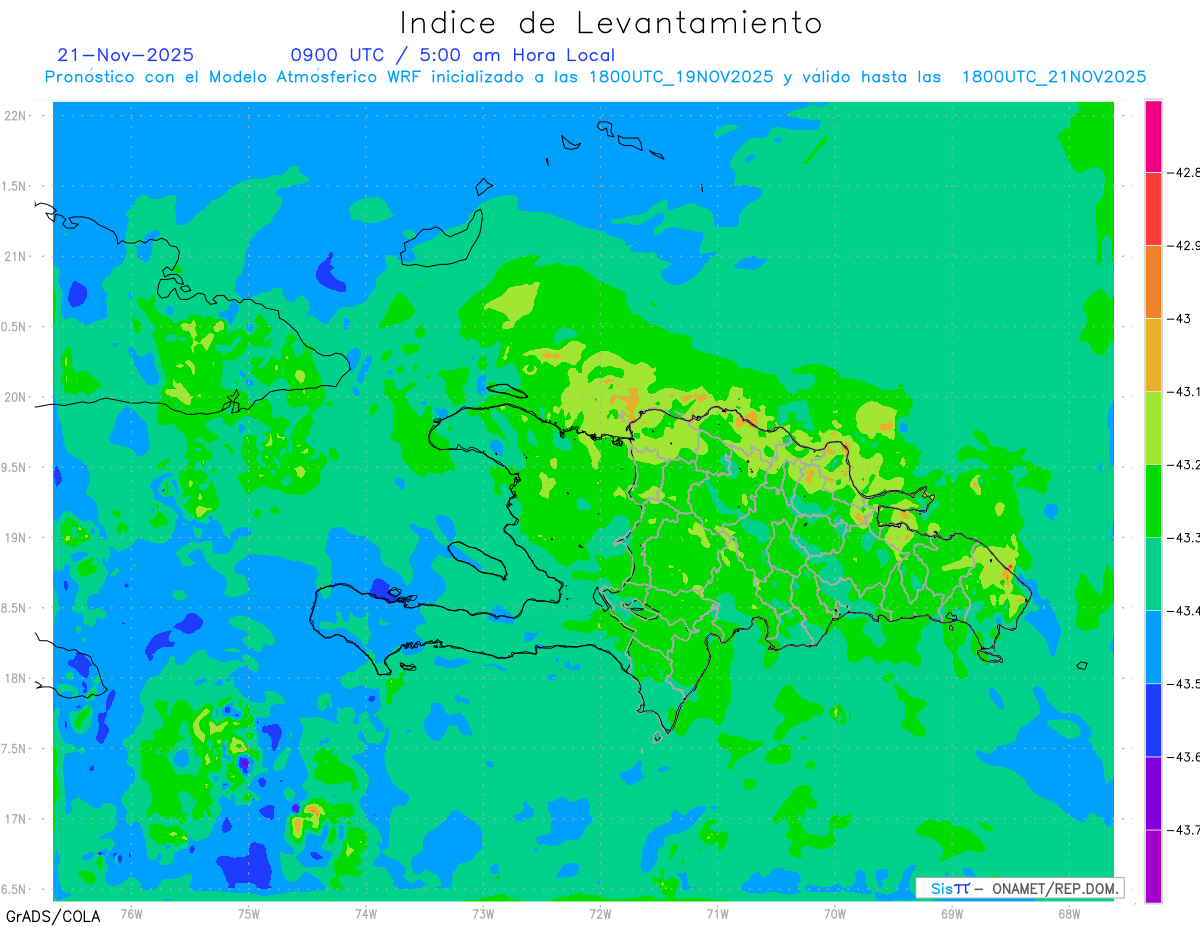Click the '20N' latitude label
This screenshot has width=1200, height=927.
click(x=16, y=397)
